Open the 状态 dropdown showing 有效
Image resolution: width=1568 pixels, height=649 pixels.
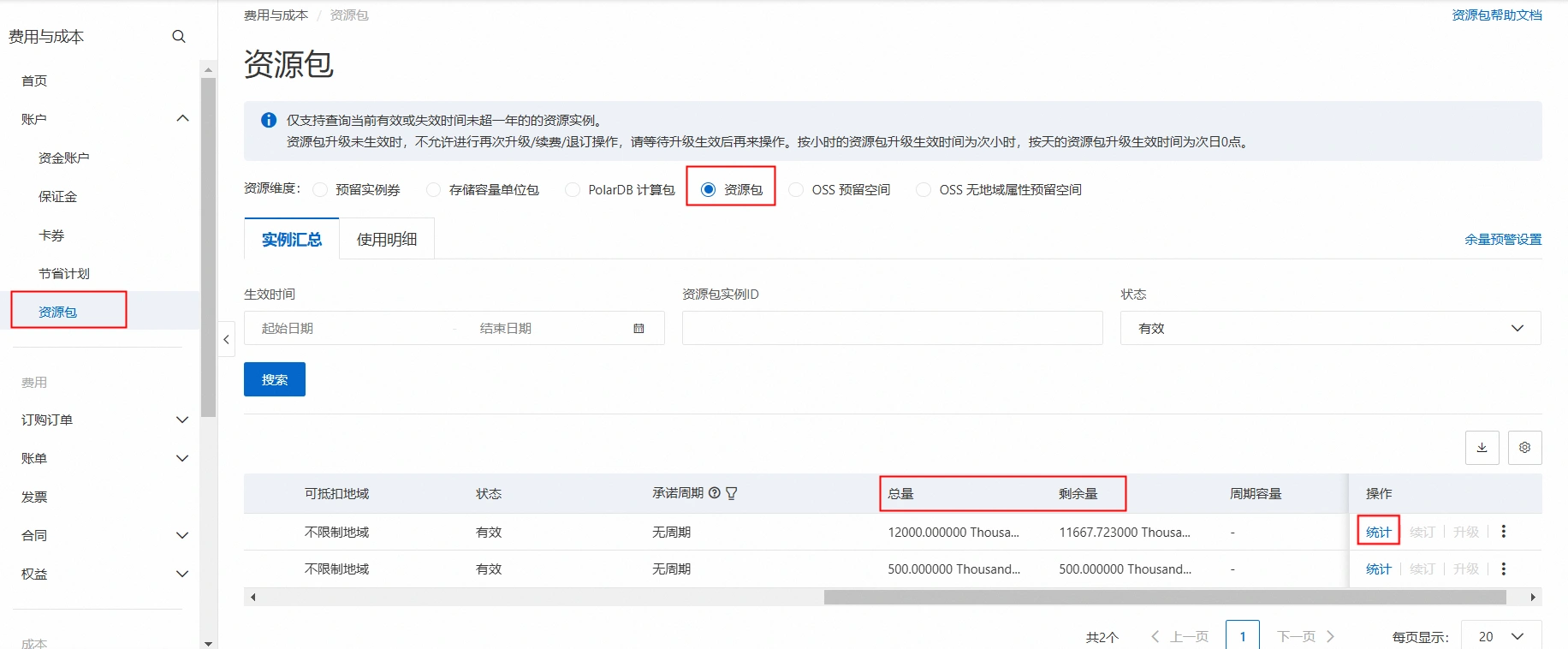(x=1331, y=328)
